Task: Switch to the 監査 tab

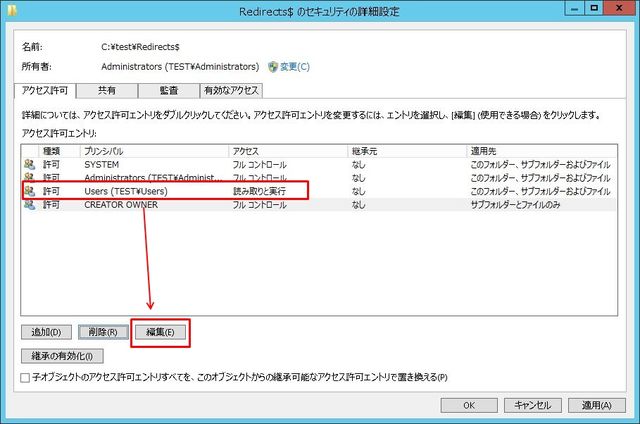Action: (169, 91)
